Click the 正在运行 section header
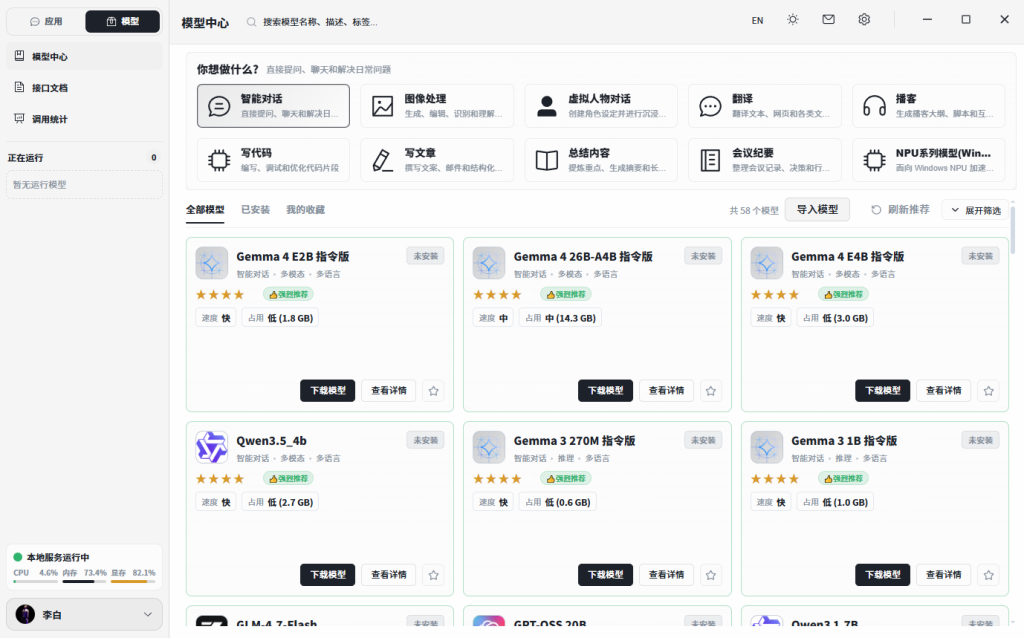Screen dimensions: 1024x638 [x=25, y=158]
